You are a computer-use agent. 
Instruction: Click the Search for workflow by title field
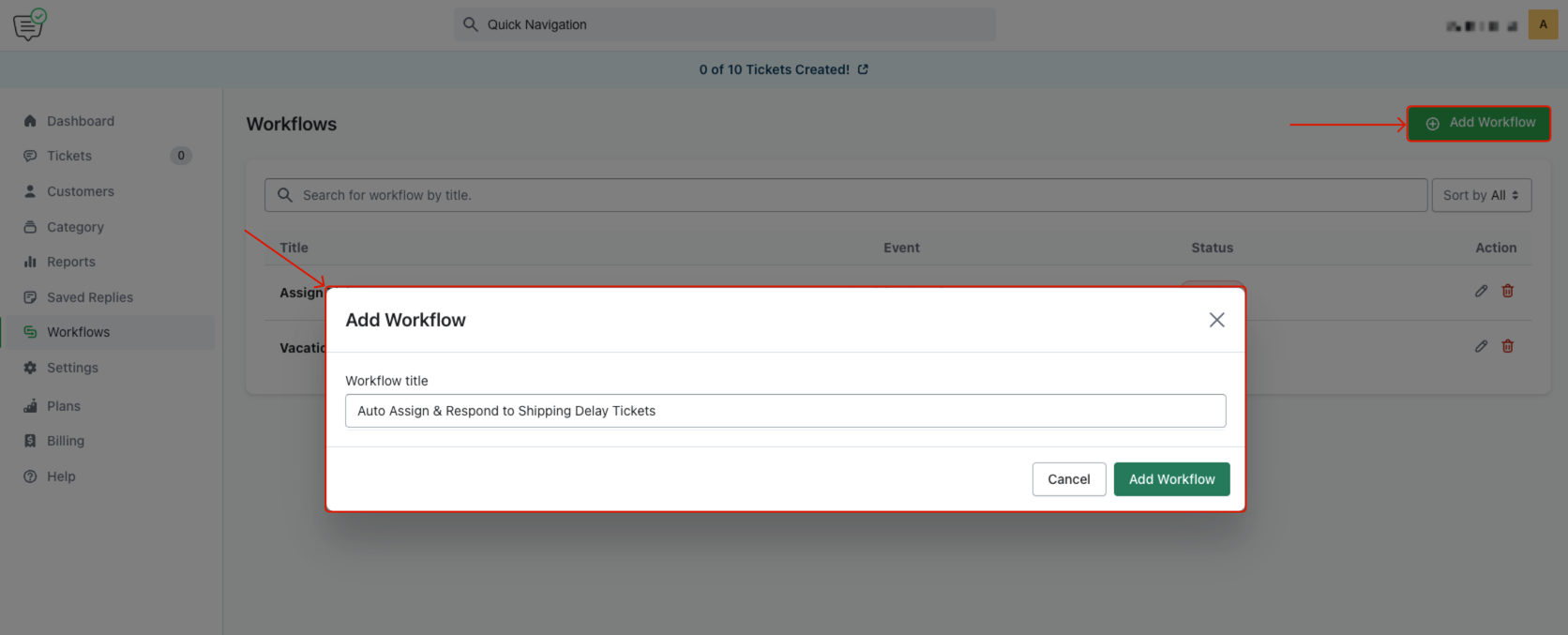[844, 195]
